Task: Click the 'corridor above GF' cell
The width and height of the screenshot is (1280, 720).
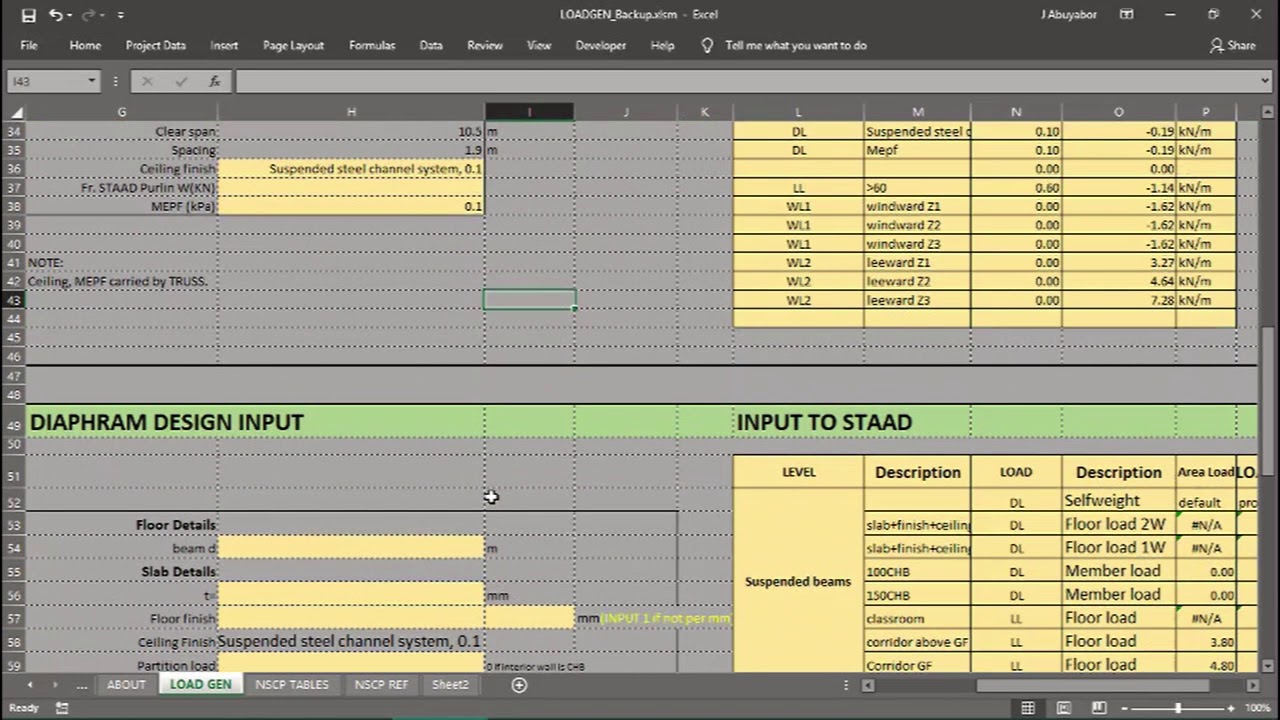Action: (917, 642)
